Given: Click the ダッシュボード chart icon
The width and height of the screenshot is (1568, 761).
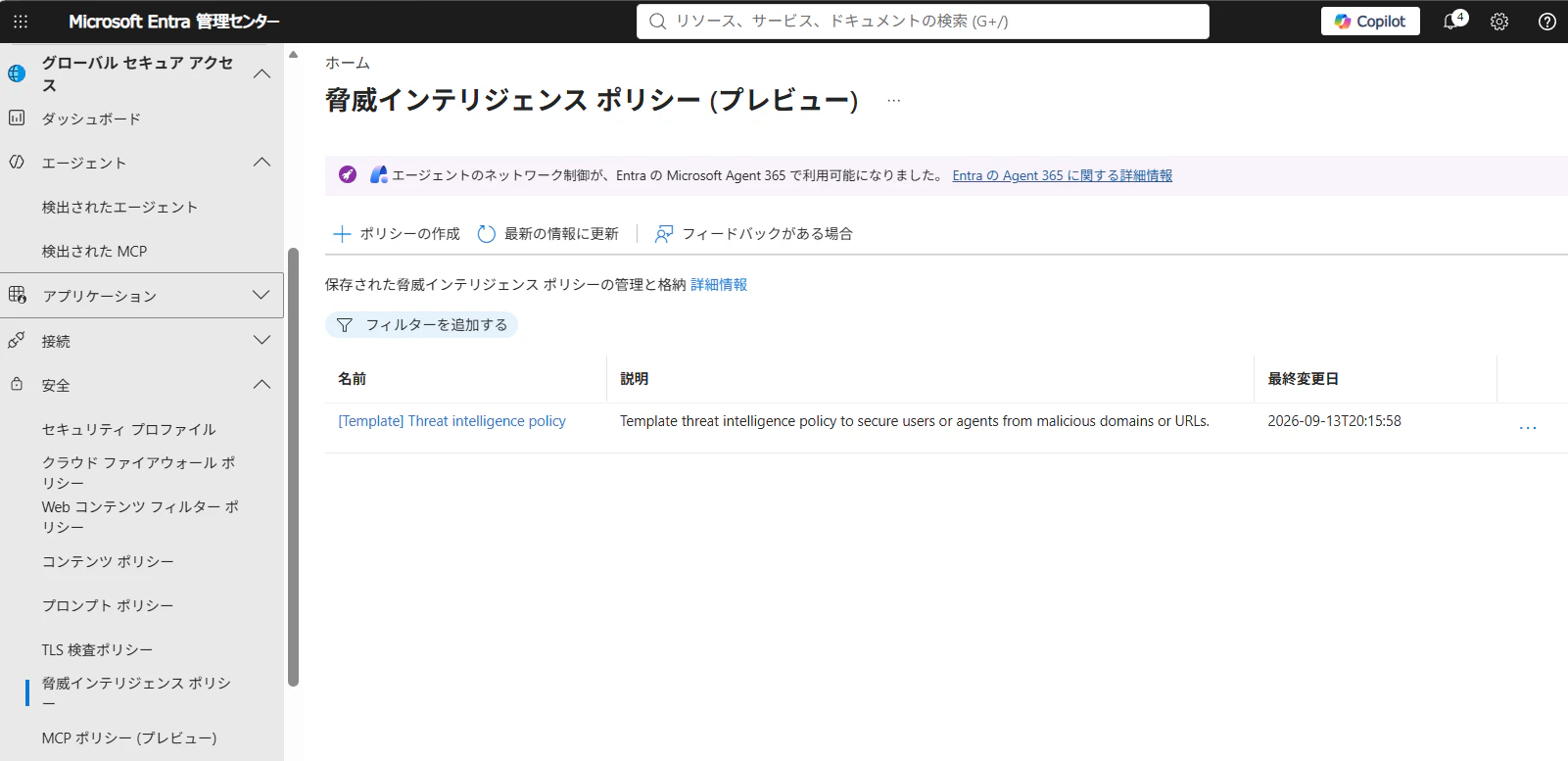Looking at the screenshot, I should pos(17,119).
